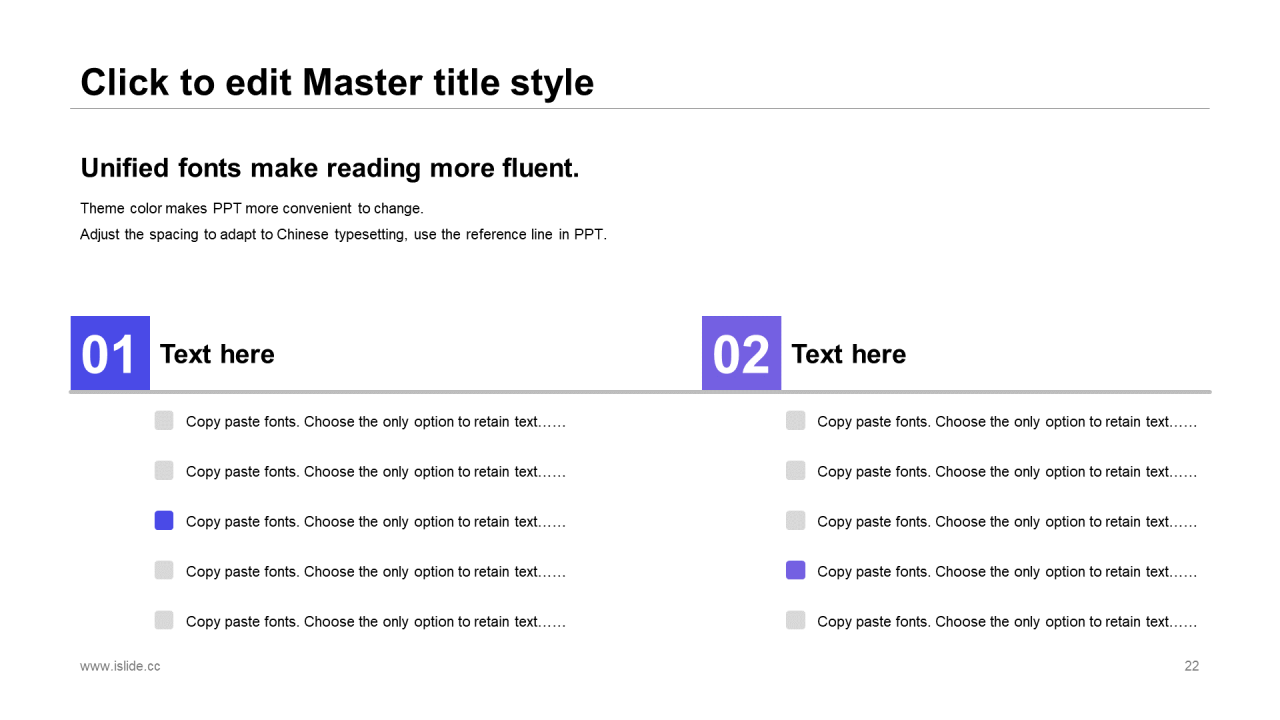Click second gray bullet under section 02
Image resolution: width=1280 pixels, height=720 pixels.
tap(795, 470)
